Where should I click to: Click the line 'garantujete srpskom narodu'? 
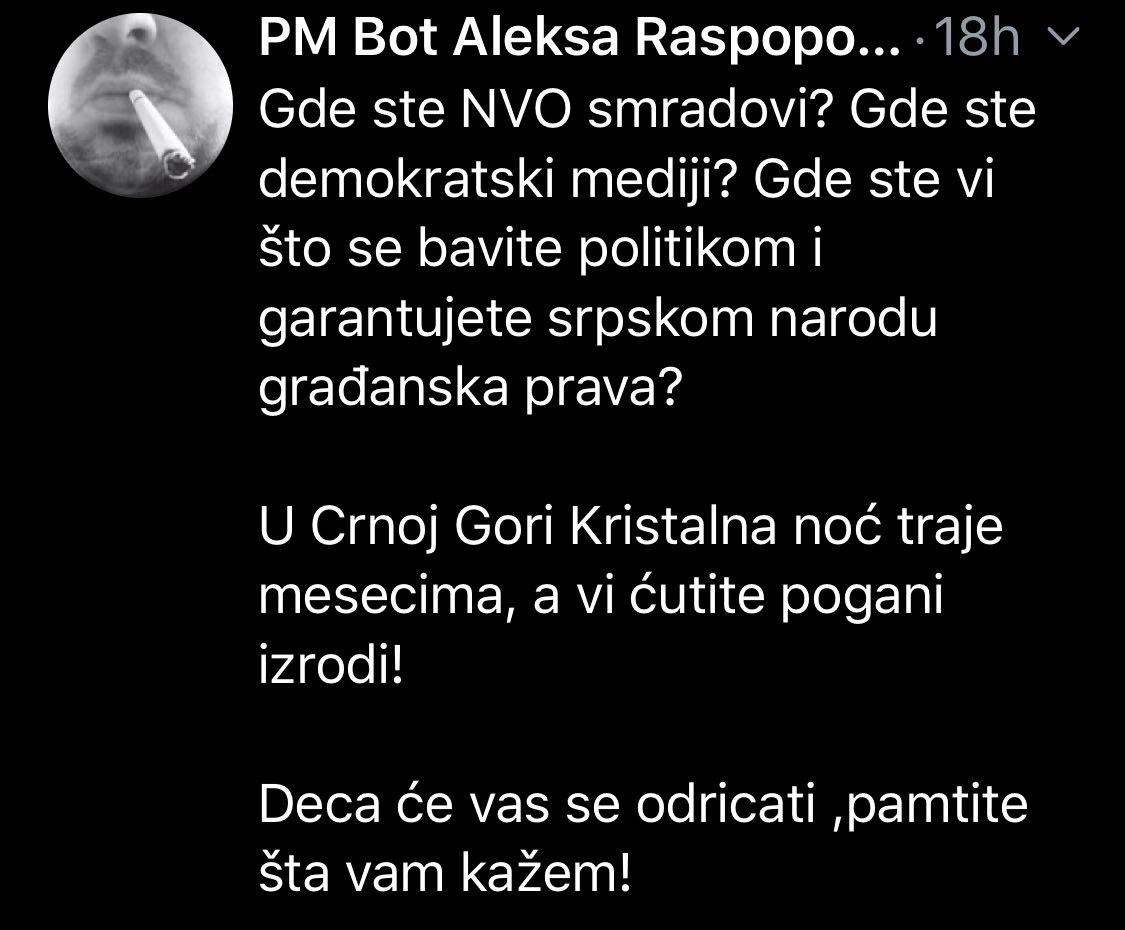pyautogui.click(x=598, y=319)
